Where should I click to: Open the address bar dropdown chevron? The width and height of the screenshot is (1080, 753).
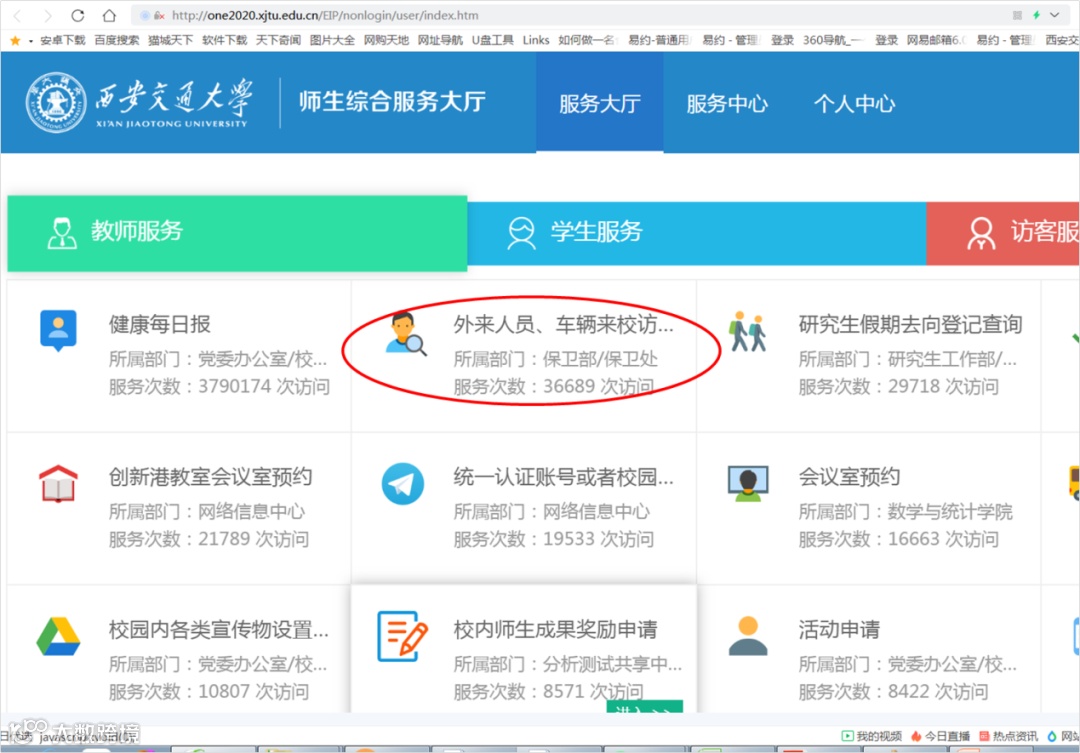(1055, 14)
